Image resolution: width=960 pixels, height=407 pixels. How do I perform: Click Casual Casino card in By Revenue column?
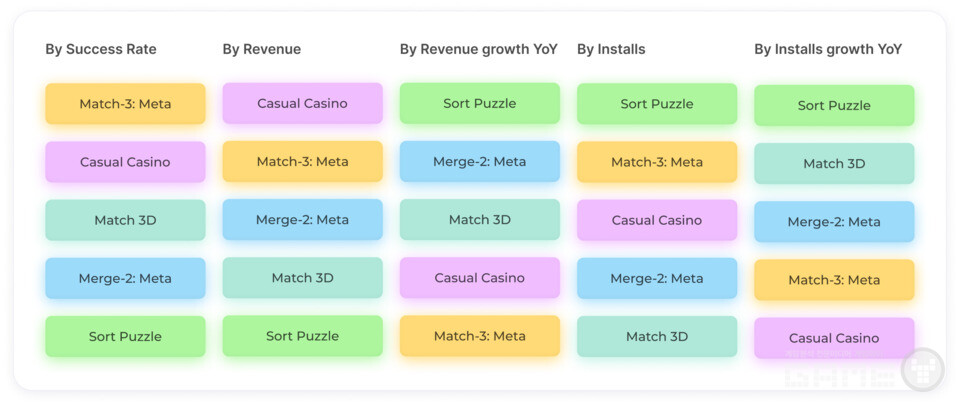click(302, 104)
